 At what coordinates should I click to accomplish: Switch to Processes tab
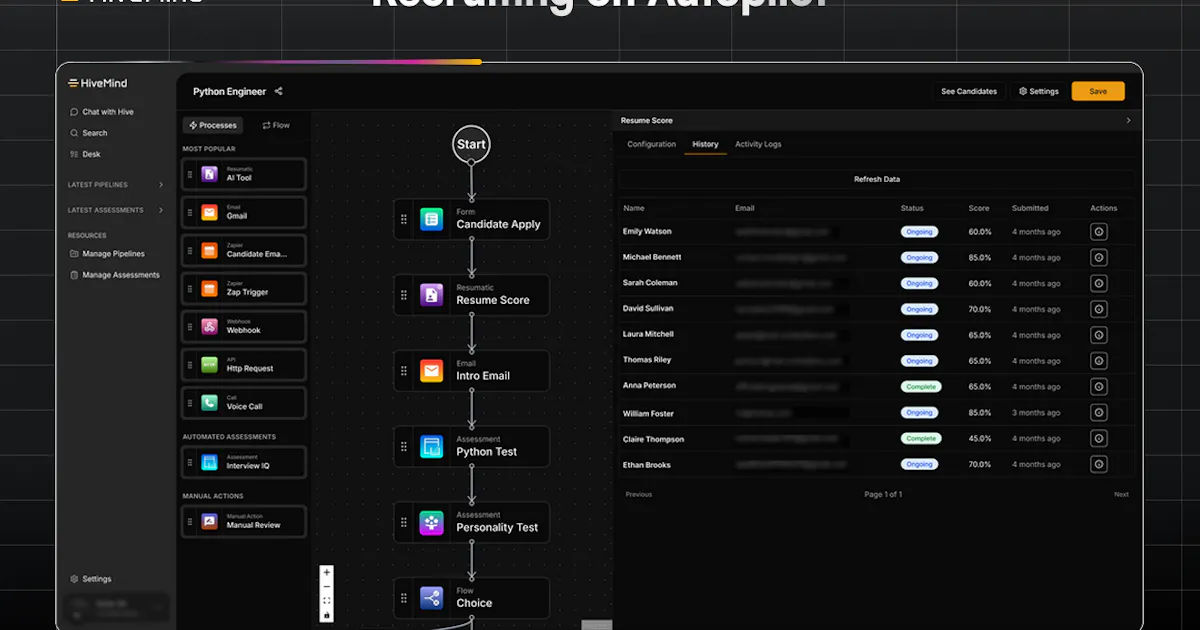click(x=213, y=125)
